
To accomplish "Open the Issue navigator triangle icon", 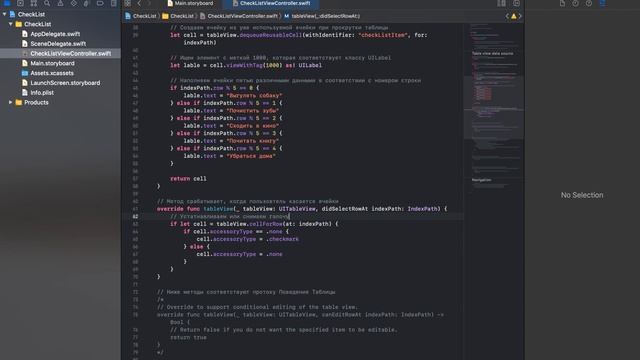I will [60, 3].
